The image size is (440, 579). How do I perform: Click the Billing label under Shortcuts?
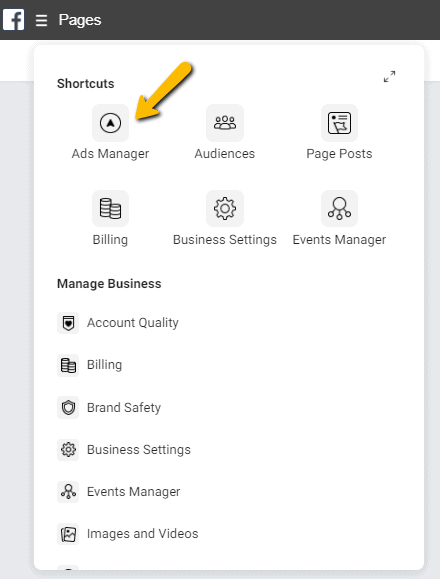[110, 240]
